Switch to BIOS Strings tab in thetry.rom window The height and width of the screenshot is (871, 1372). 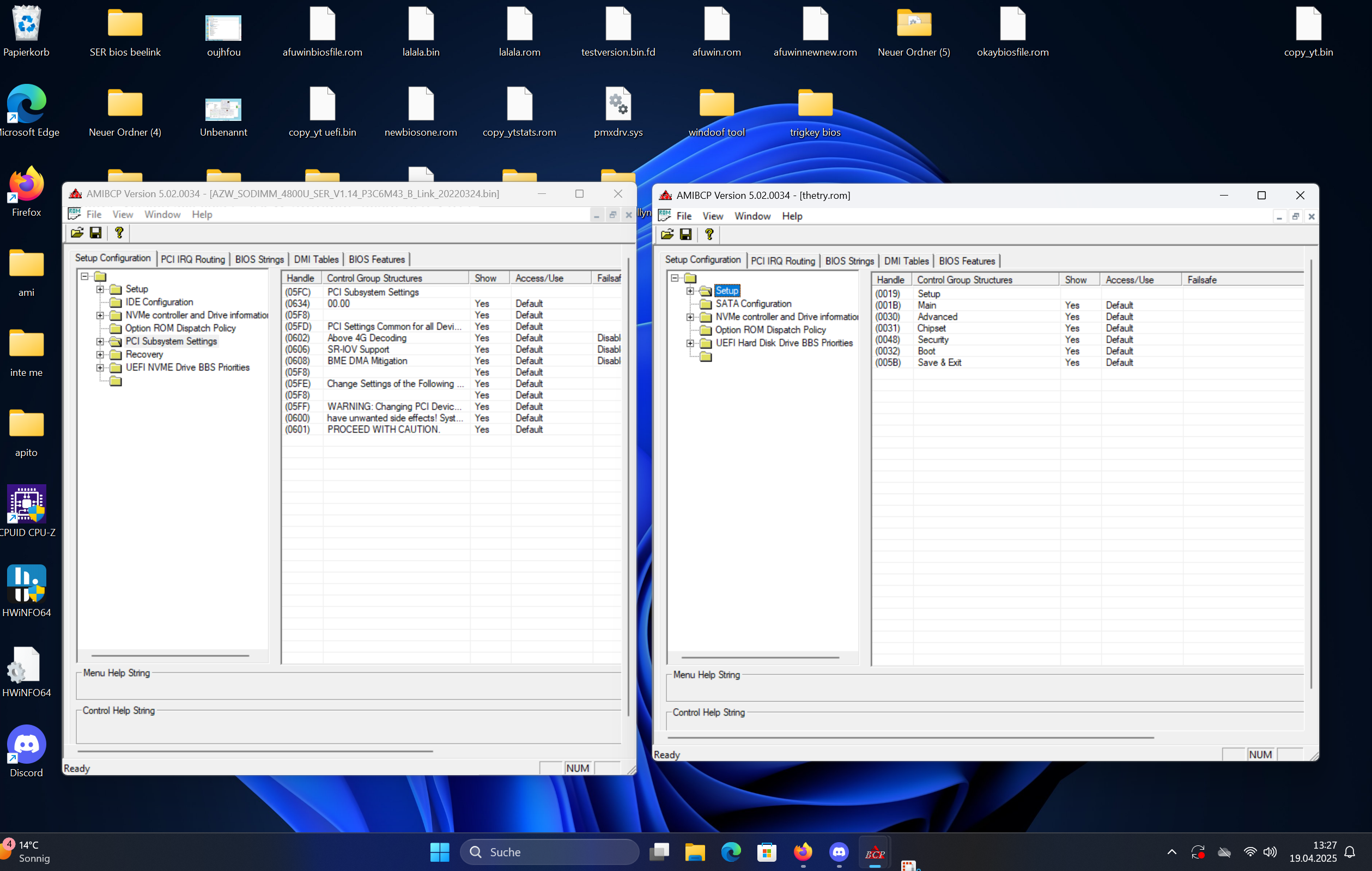[849, 261]
